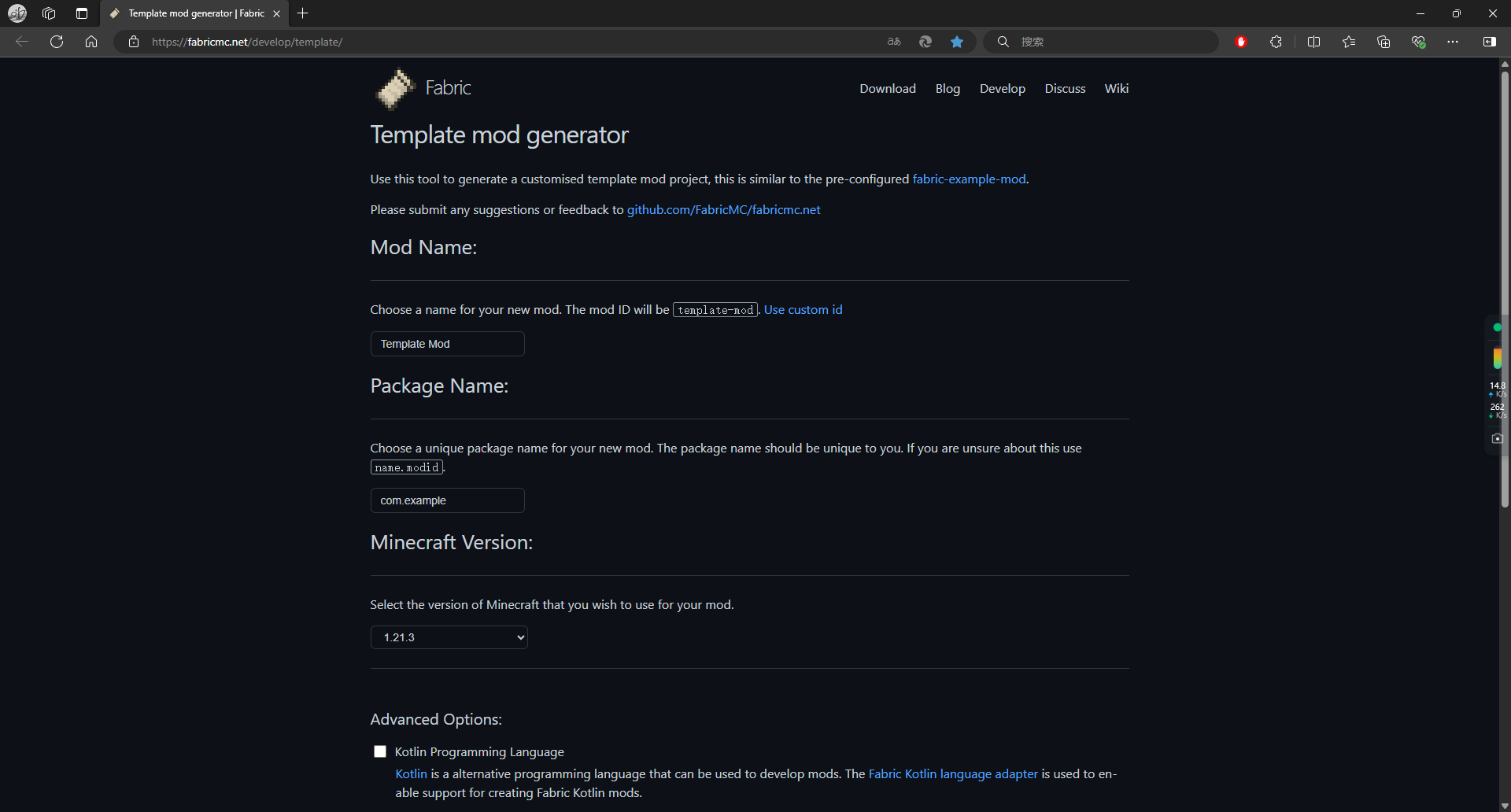Close the Template mod generator tab
This screenshot has height=812, width=1511.
[x=276, y=13]
